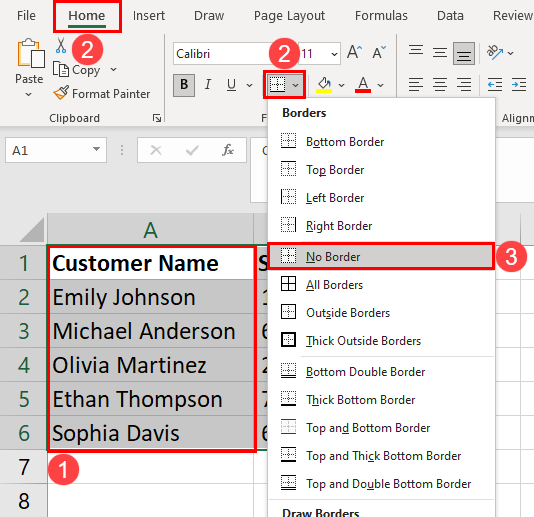534x517 pixels.
Task: Choose Right Border from menu
Action: pos(381,225)
